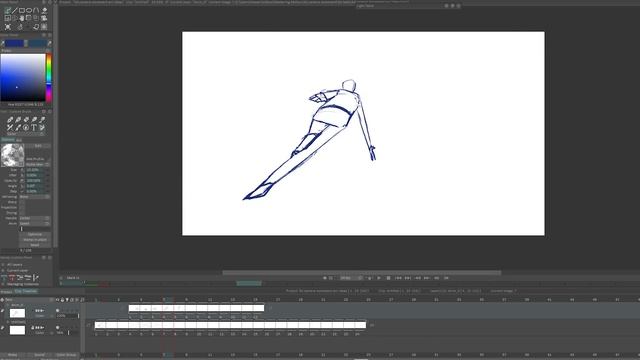
Task: Click the A color swatch
Action: point(14,43)
